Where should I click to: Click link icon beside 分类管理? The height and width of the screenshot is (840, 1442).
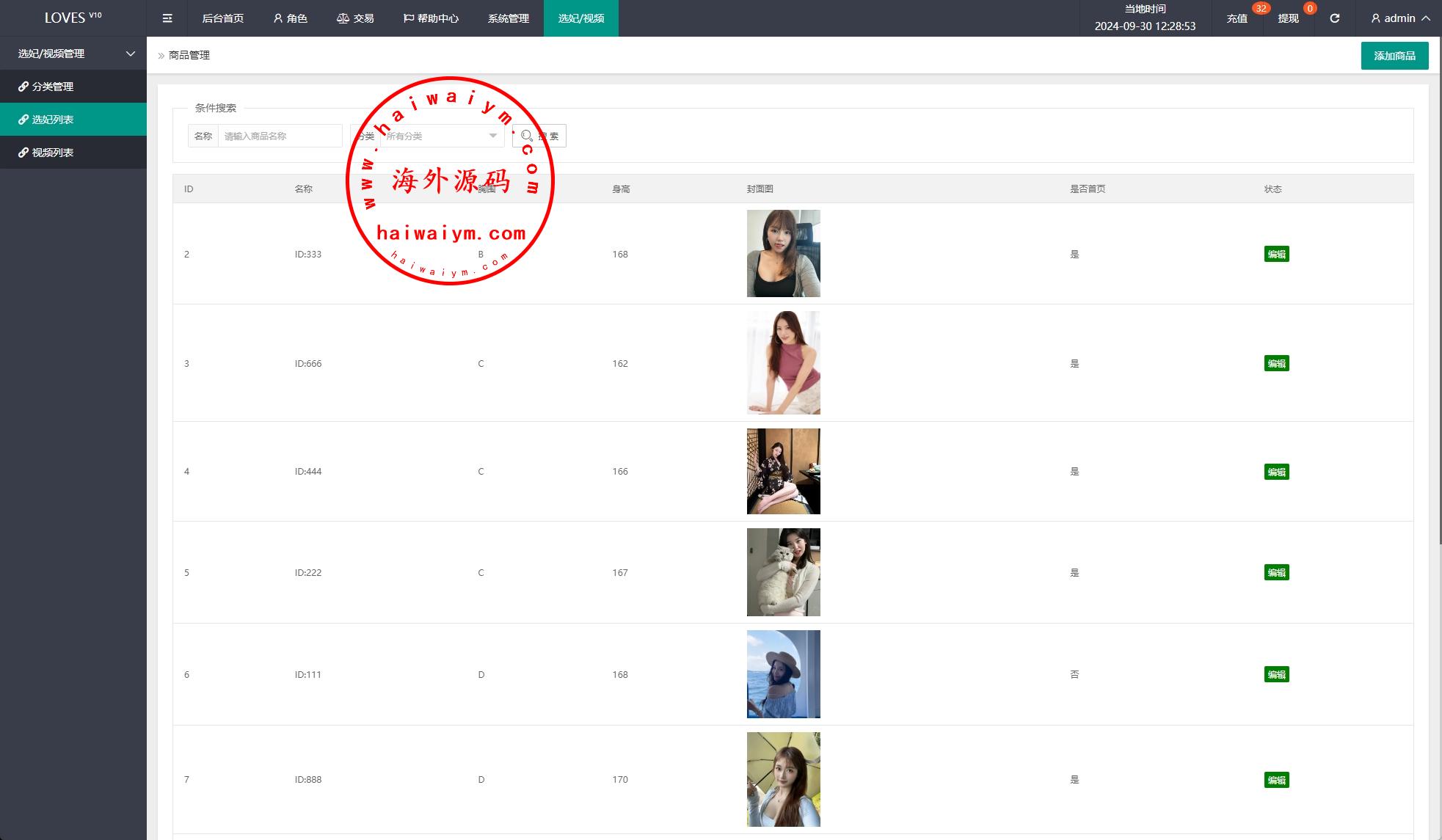pos(23,87)
